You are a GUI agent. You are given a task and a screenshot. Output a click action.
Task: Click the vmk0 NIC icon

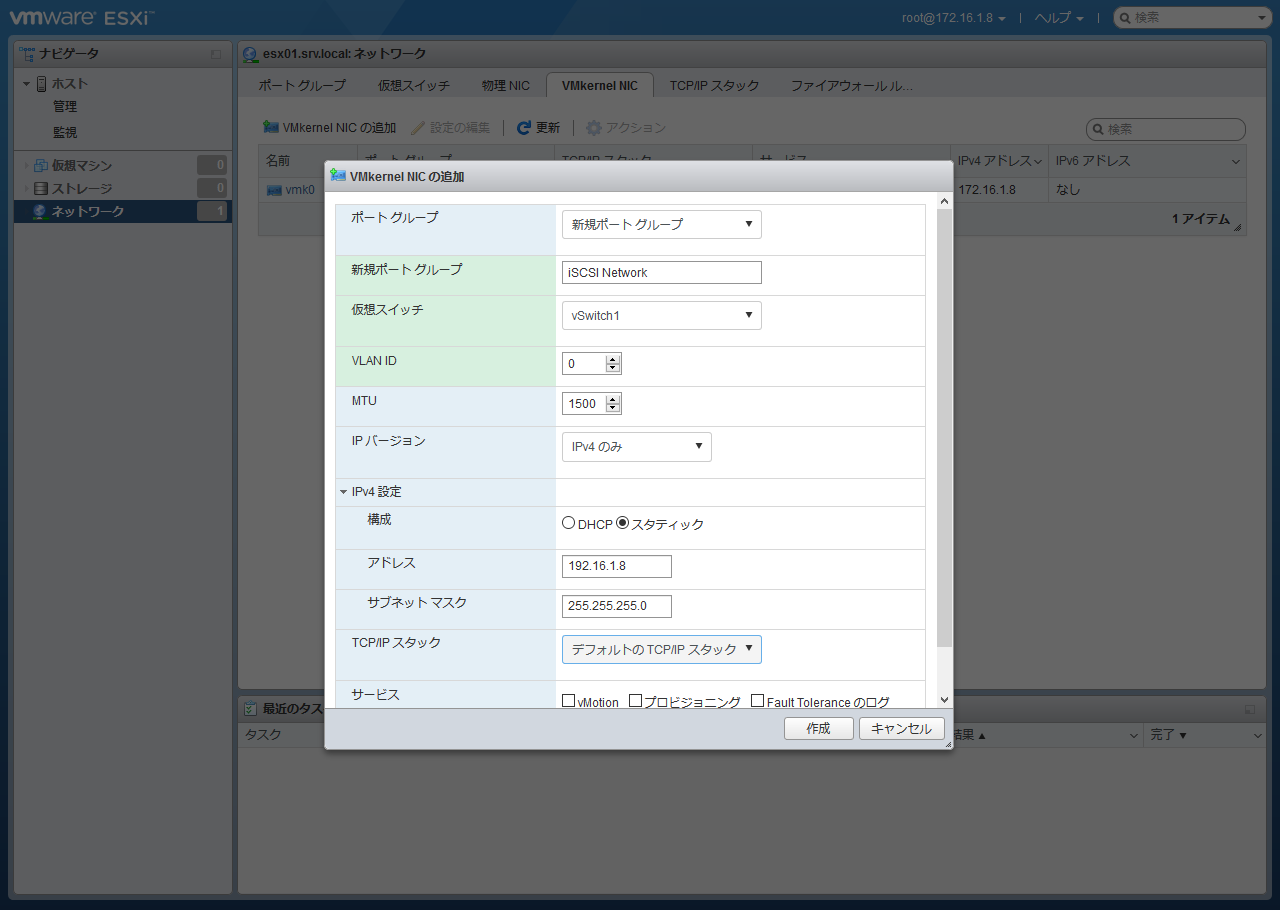click(x=274, y=190)
